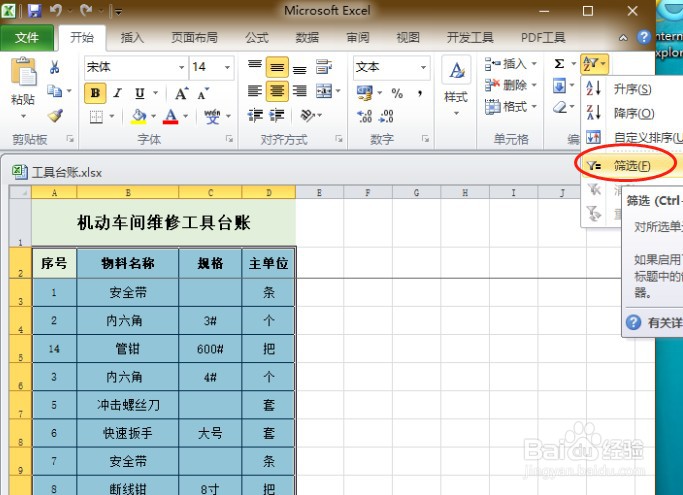Align text right

pyautogui.click(x=299, y=91)
